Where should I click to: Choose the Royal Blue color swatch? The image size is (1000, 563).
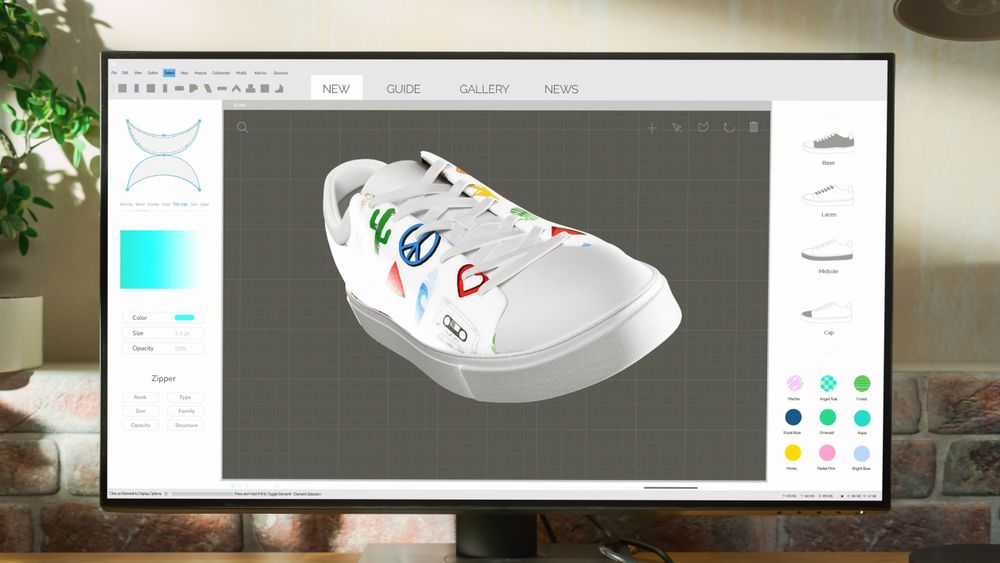pyautogui.click(x=793, y=418)
